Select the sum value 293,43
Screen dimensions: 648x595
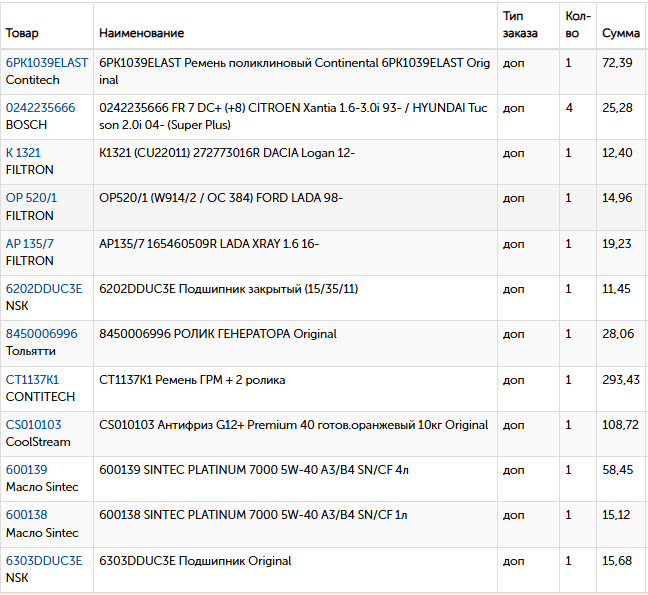(621, 380)
